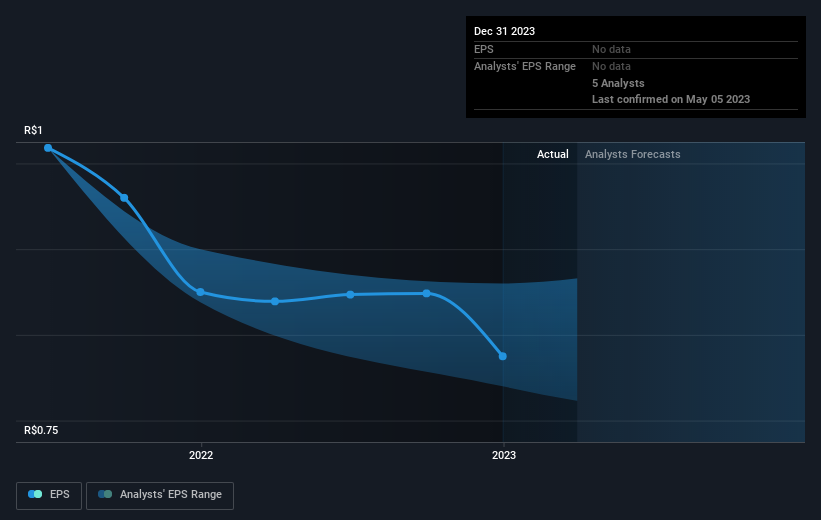Screen dimensions: 821x520
Task: Click Analysts' EPS Range label in tooltip
Action: [x=525, y=67]
